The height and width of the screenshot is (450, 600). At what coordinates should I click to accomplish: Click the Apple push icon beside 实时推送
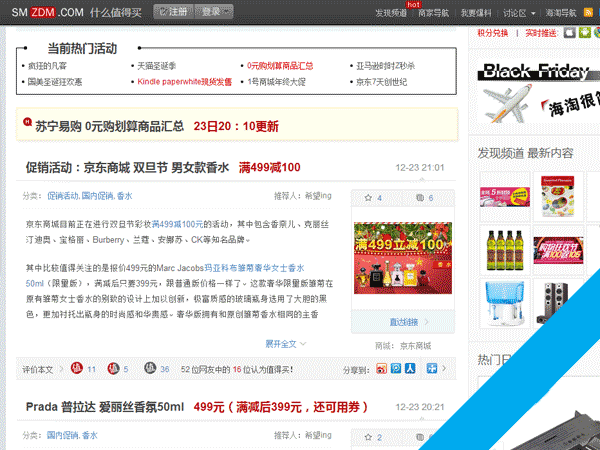[x=569, y=33]
